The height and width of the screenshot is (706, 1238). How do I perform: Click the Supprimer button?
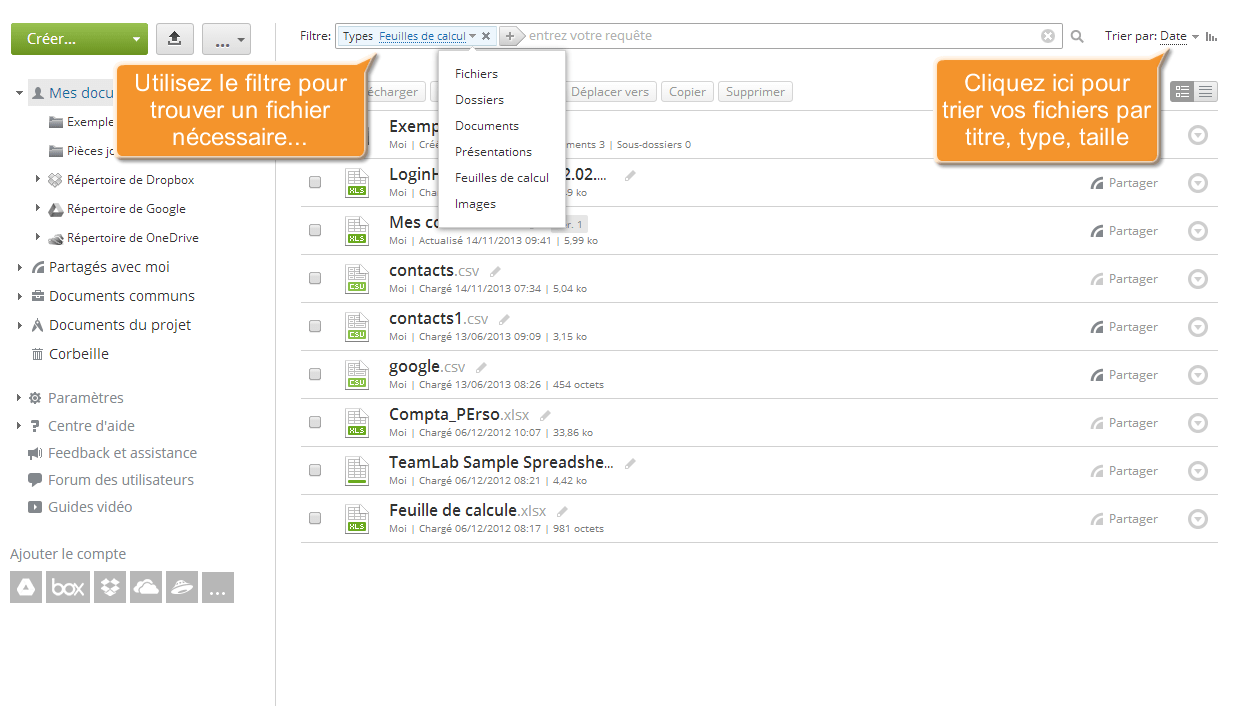coord(755,92)
